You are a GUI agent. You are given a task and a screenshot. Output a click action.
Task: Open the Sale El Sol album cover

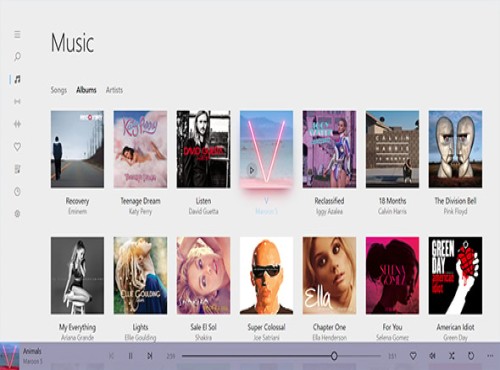[203, 276]
